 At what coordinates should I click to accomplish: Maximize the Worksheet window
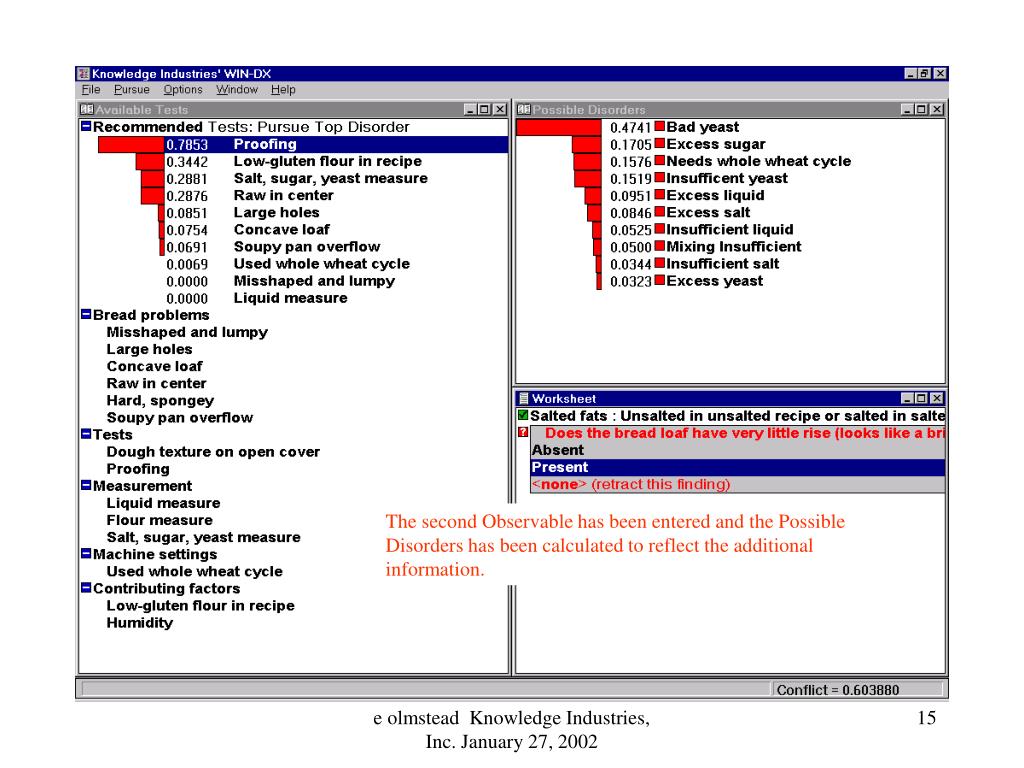(x=921, y=398)
